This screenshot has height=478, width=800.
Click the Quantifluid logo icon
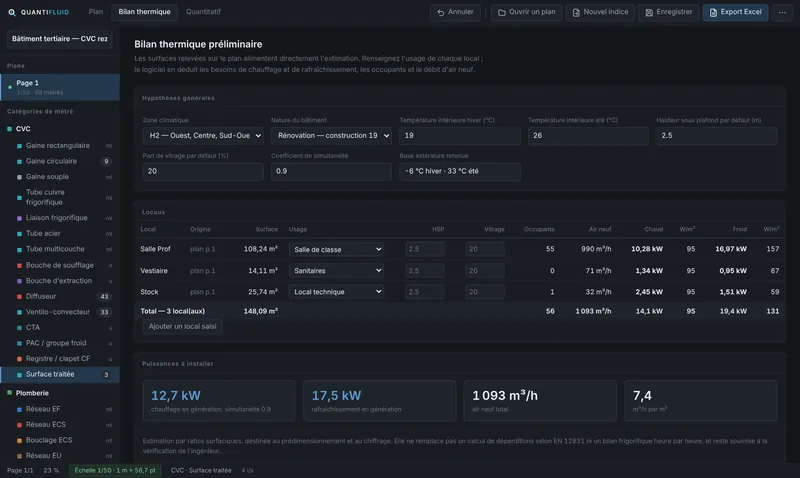coord(12,12)
